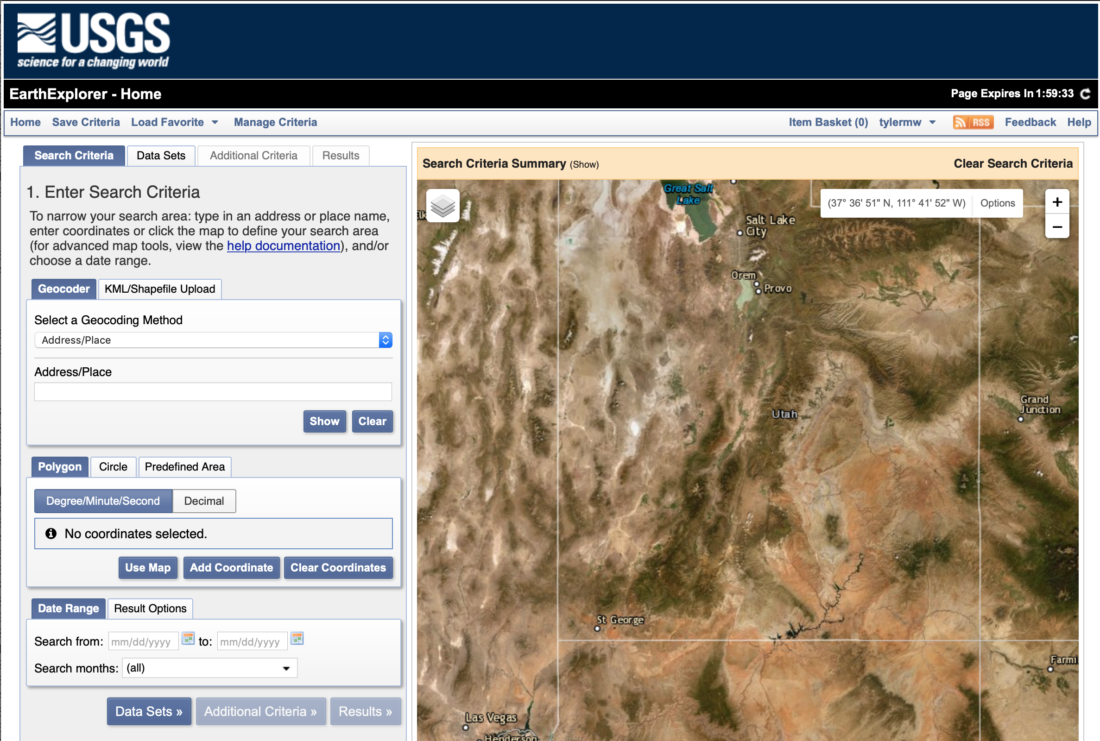Image resolution: width=1100 pixels, height=741 pixels.
Task: Click the Use Map button
Action: tap(147, 568)
